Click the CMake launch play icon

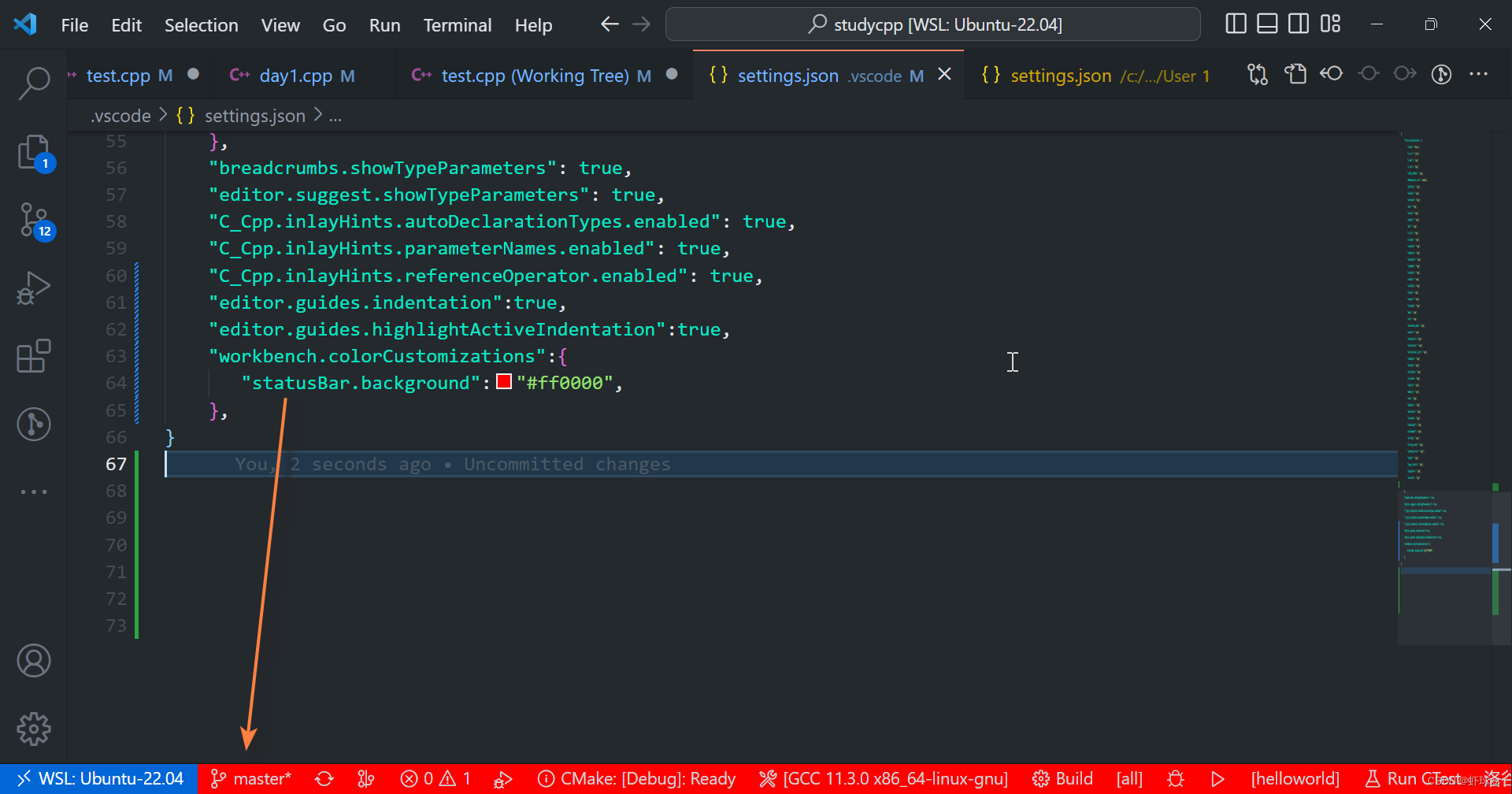click(1217, 779)
